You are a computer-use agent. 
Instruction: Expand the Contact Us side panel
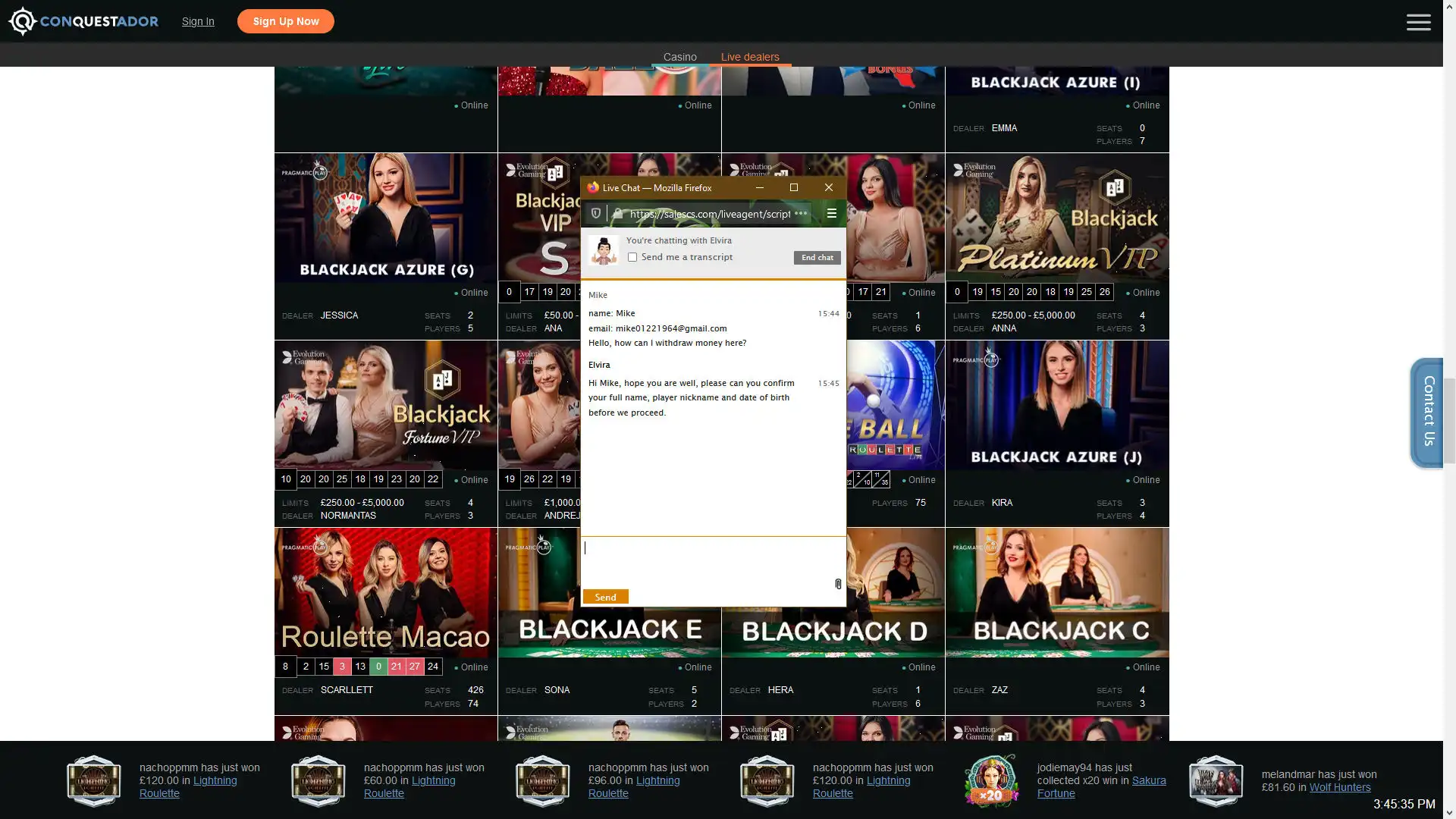pos(1429,413)
